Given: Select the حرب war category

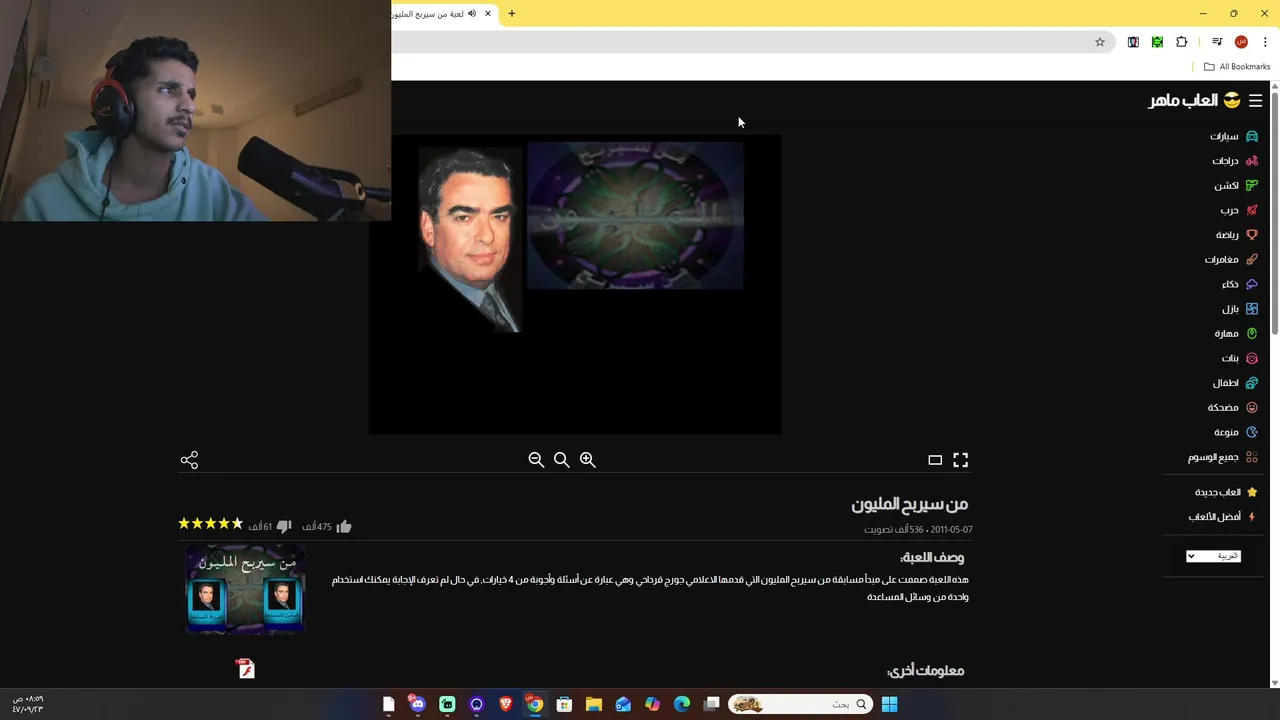Looking at the screenshot, I should pyautogui.click(x=1238, y=210).
